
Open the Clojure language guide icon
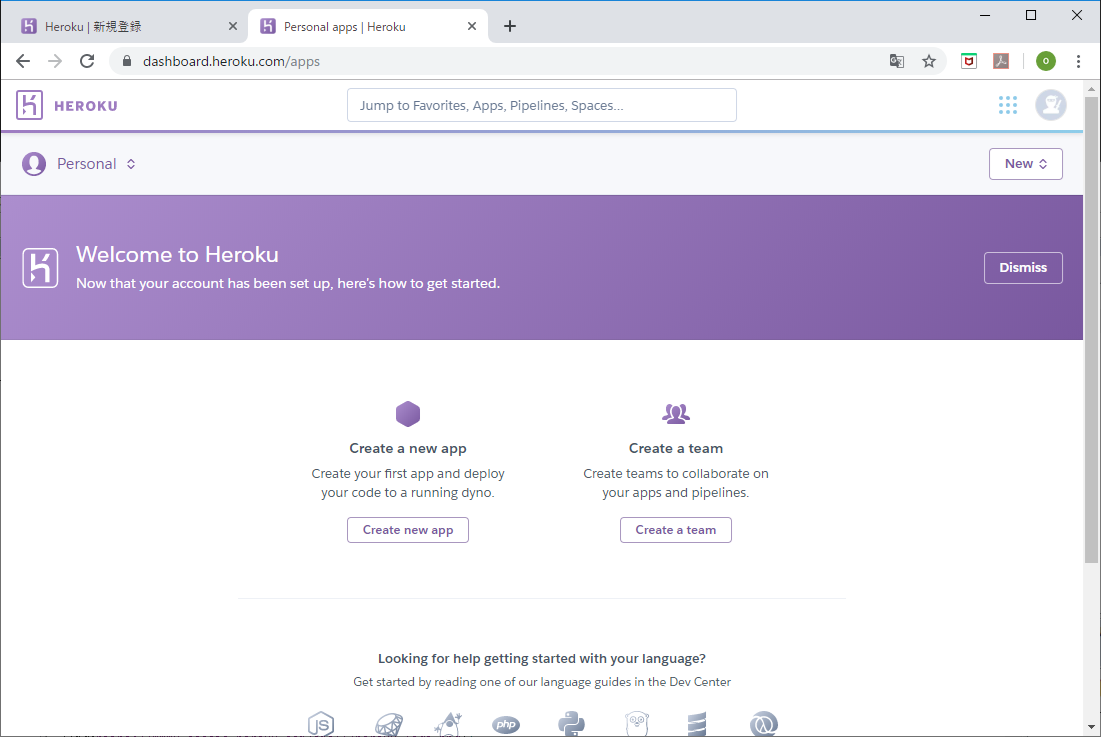763,724
